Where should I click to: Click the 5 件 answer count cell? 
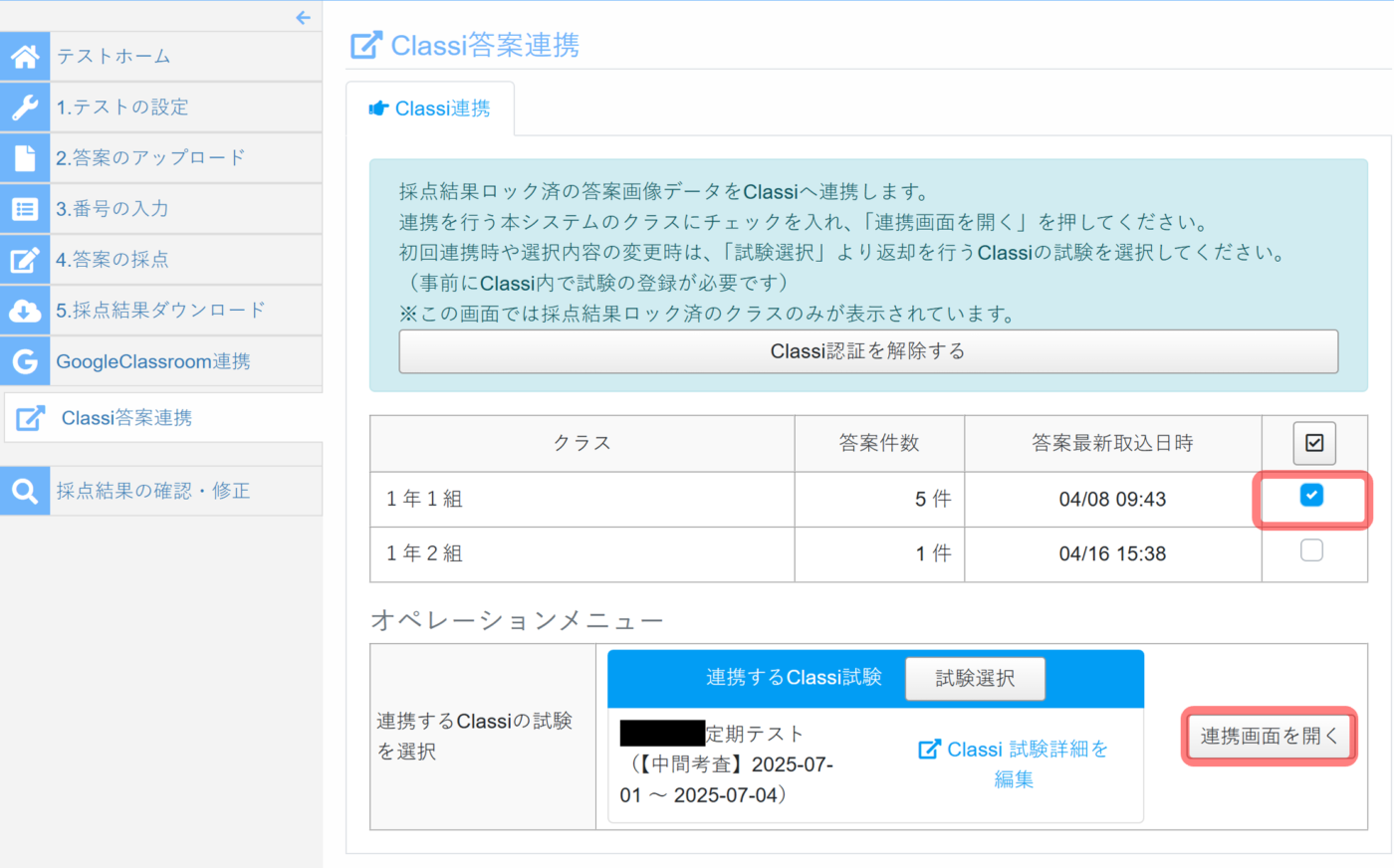pos(879,499)
